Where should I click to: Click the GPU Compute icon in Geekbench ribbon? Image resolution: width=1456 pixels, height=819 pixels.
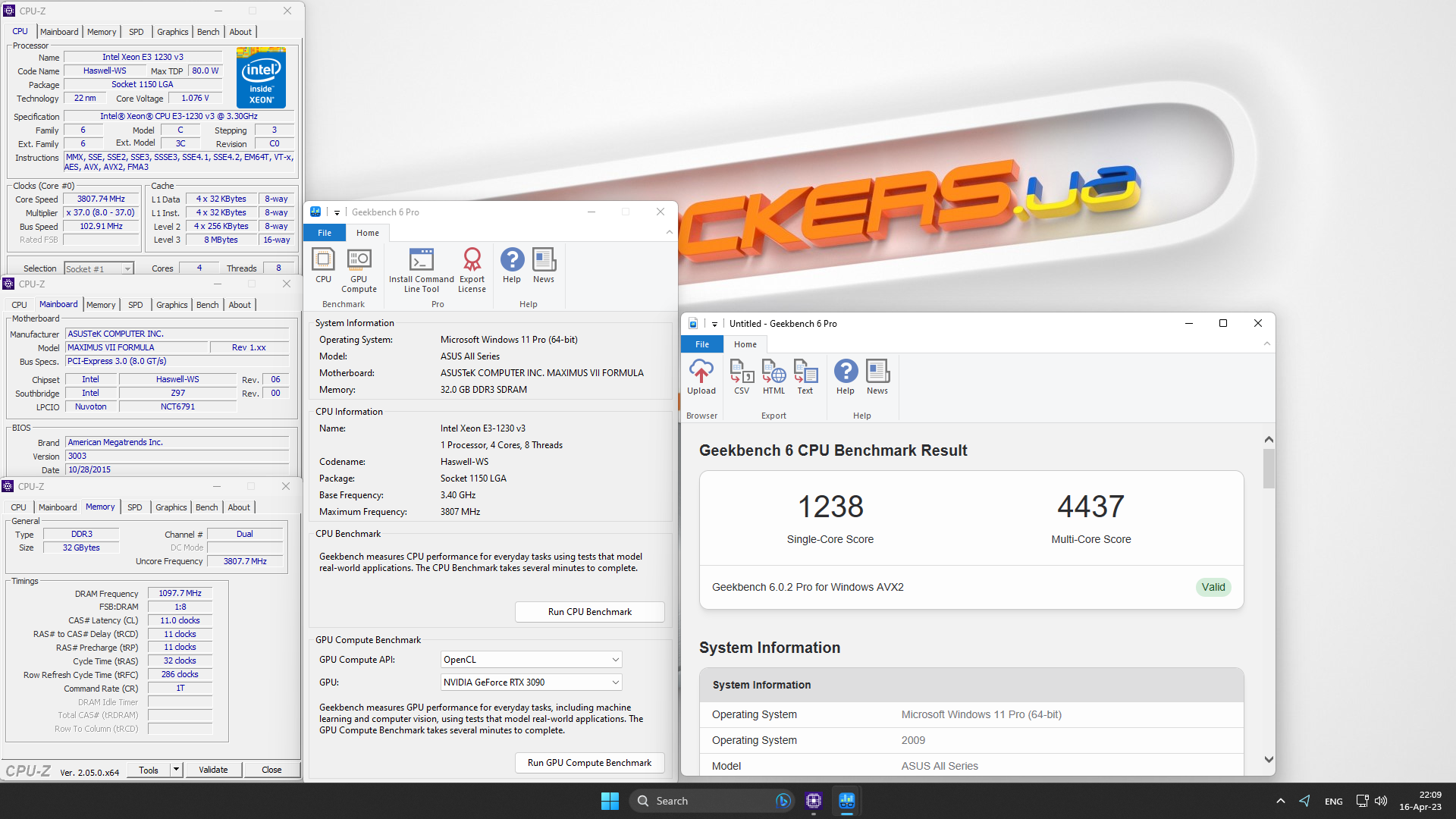click(x=359, y=270)
